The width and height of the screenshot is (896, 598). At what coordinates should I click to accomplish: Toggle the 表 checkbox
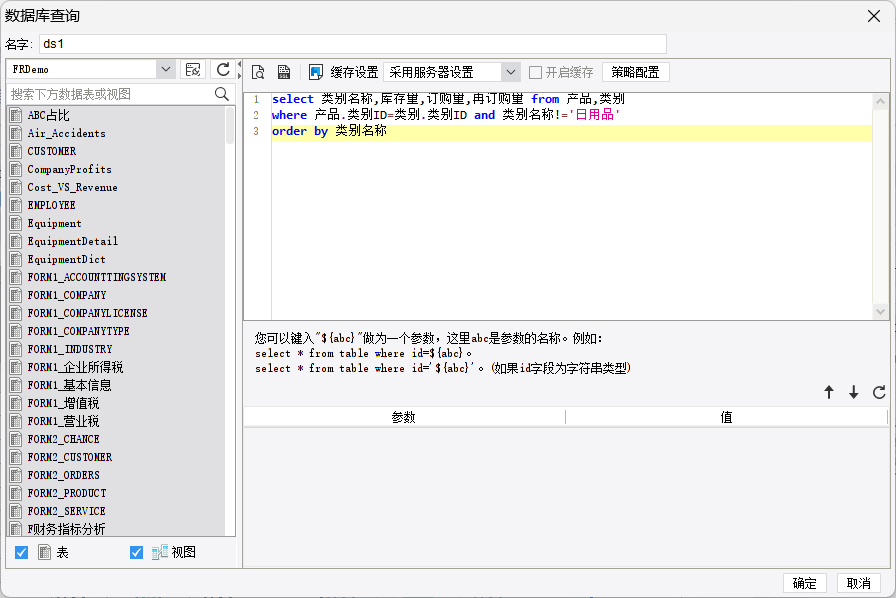click(x=22, y=552)
